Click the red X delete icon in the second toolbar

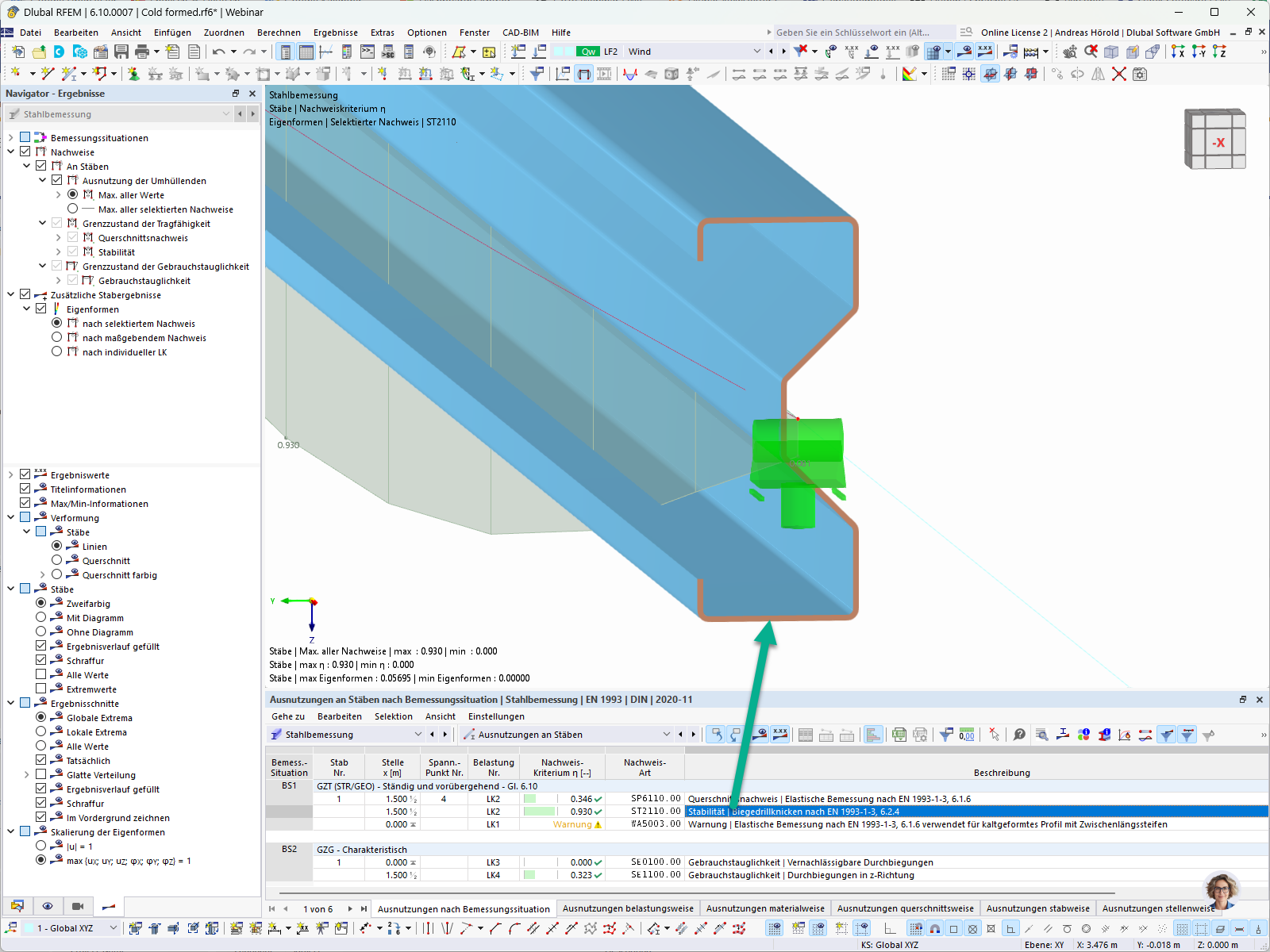click(1119, 74)
